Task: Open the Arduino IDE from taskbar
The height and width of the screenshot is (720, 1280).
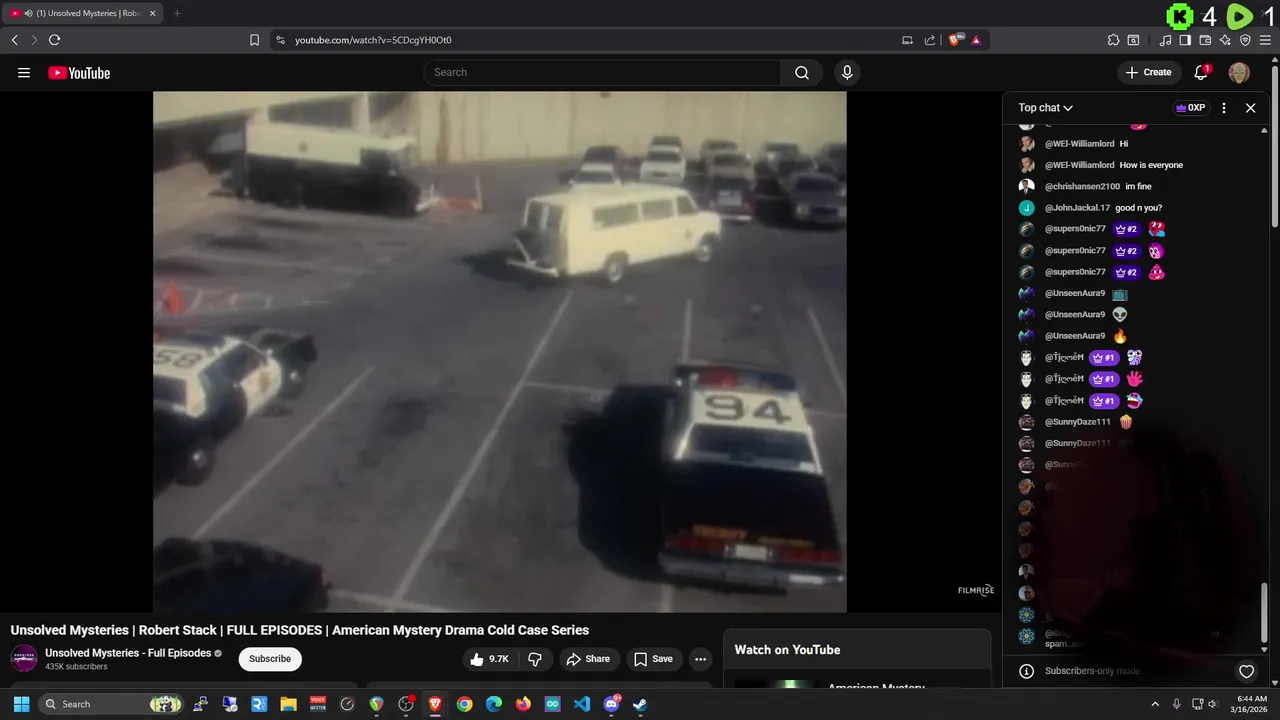Action: (x=553, y=704)
